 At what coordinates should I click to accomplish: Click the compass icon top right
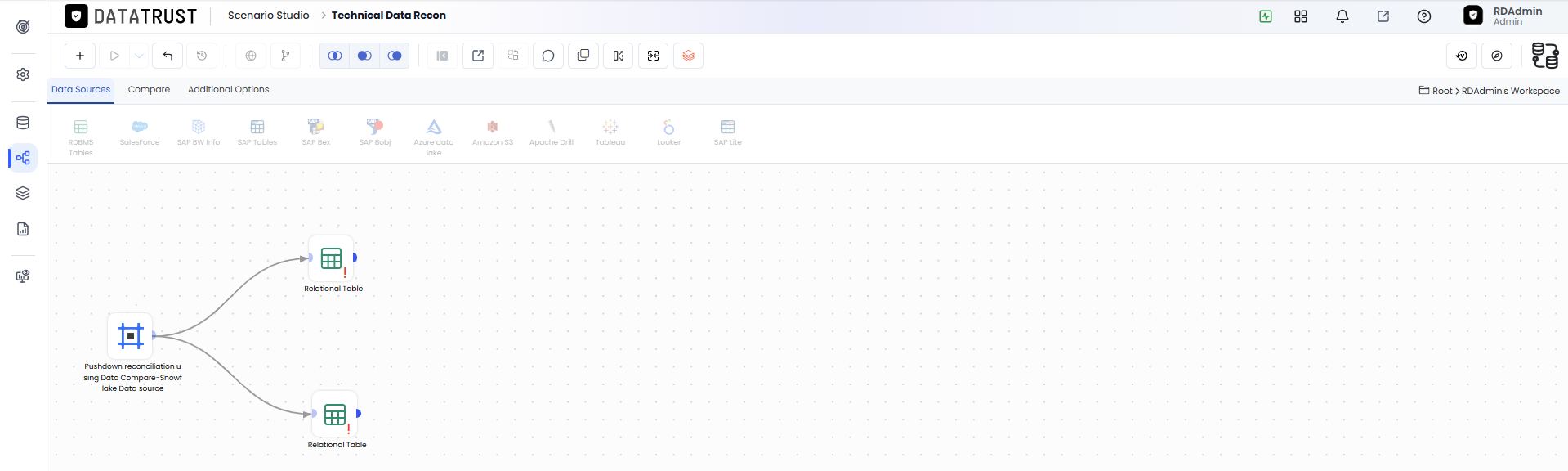[1497, 56]
